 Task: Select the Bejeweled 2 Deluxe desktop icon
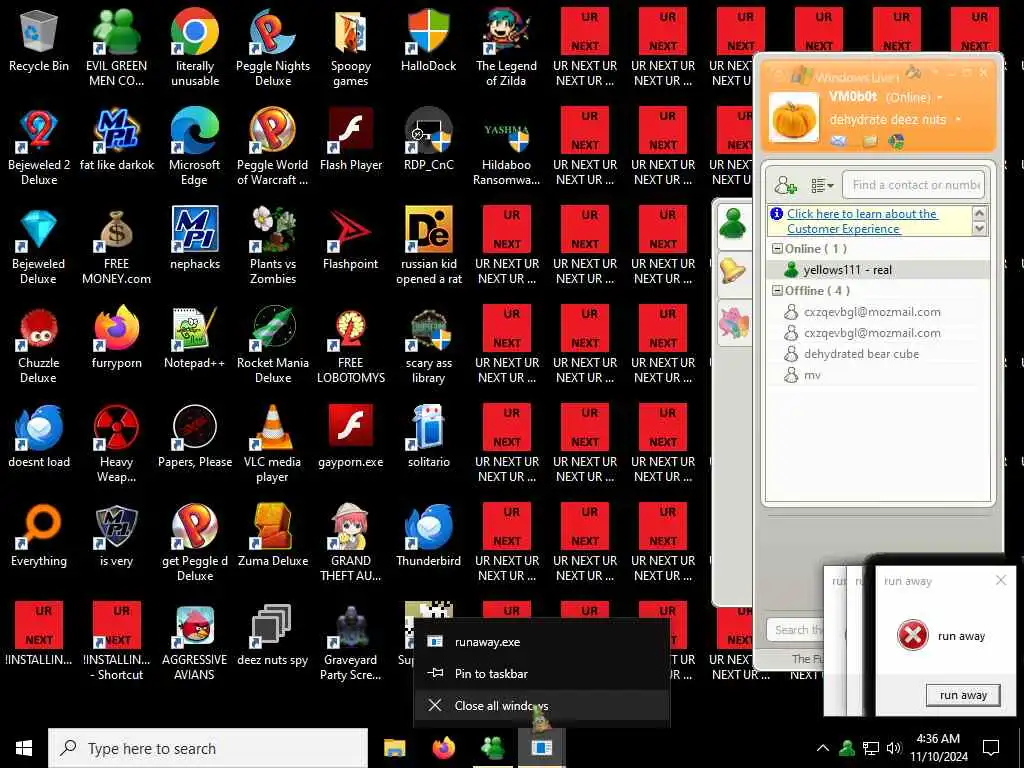pos(39,148)
